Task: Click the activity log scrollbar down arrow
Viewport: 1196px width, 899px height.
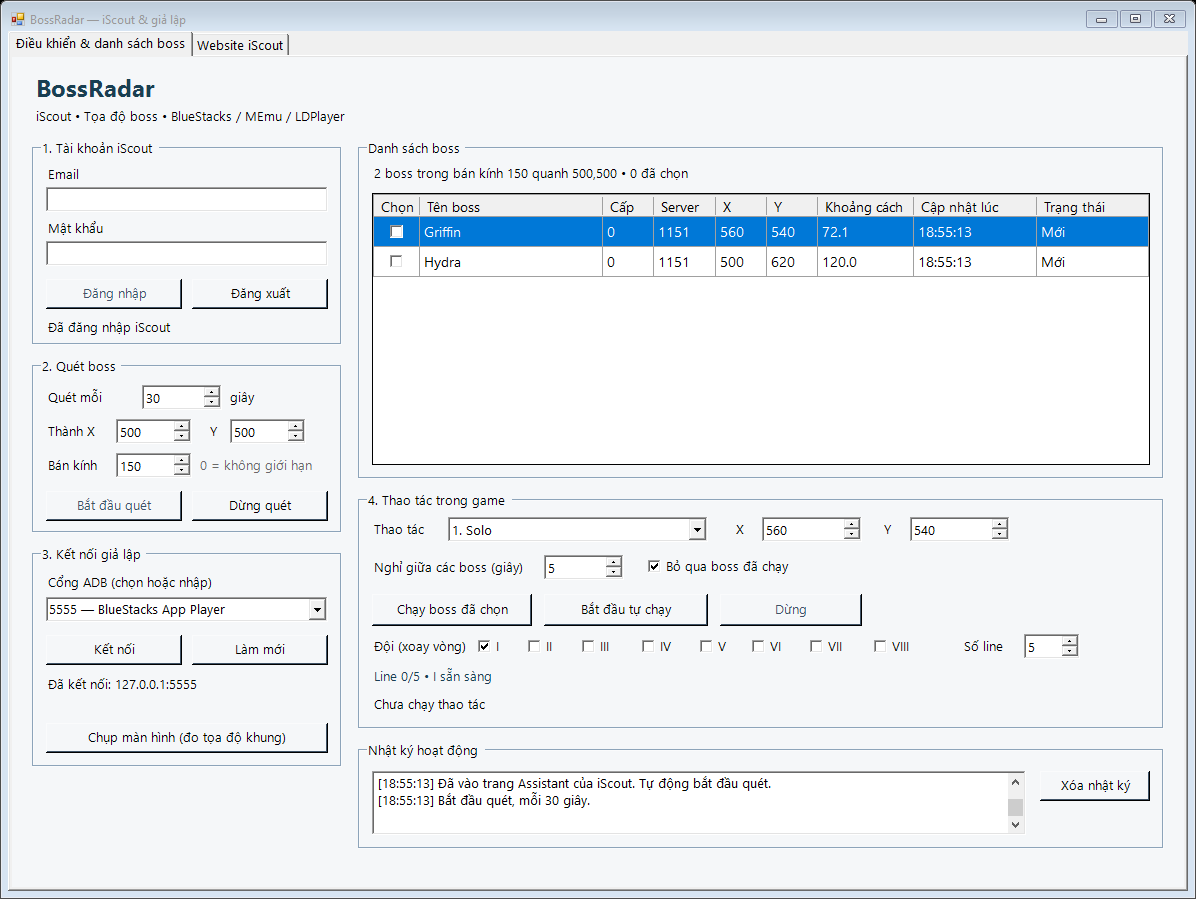Action: coord(1015,824)
